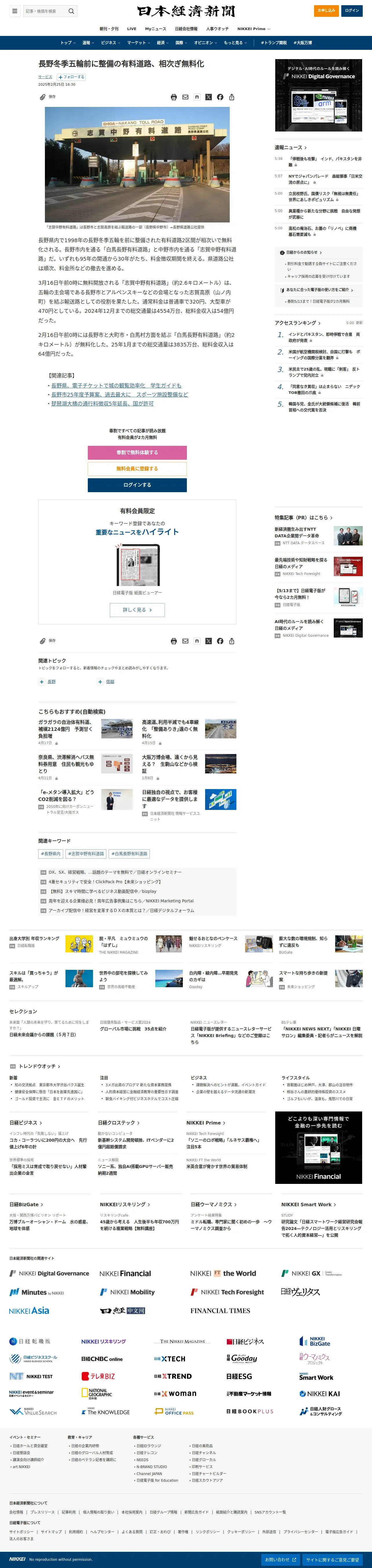Open related article 長野県、電子チケットで城の観覧効率化
The height and width of the screenshot is (1568, 372).
tap(116, 385)
